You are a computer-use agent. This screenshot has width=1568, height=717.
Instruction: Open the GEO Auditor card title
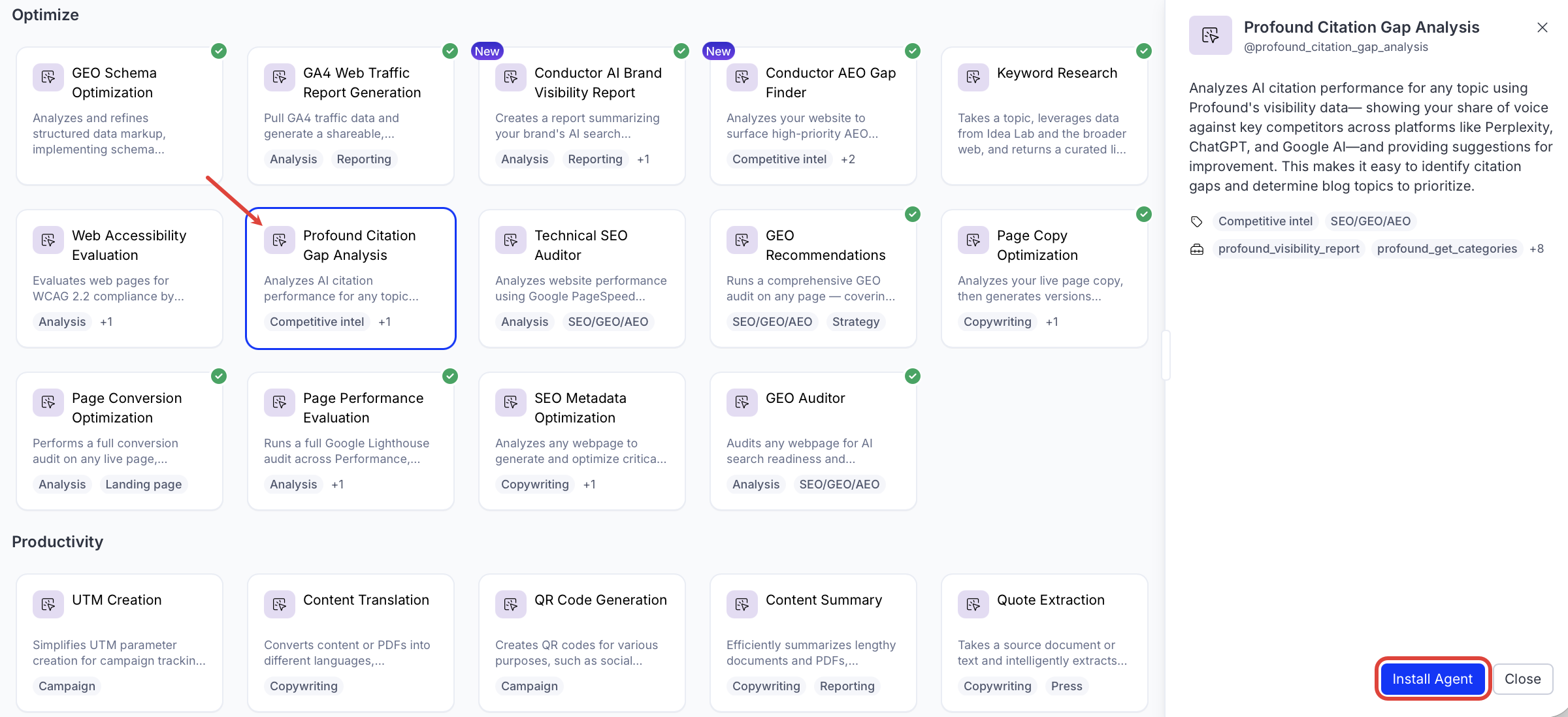(x=805, y=398)
